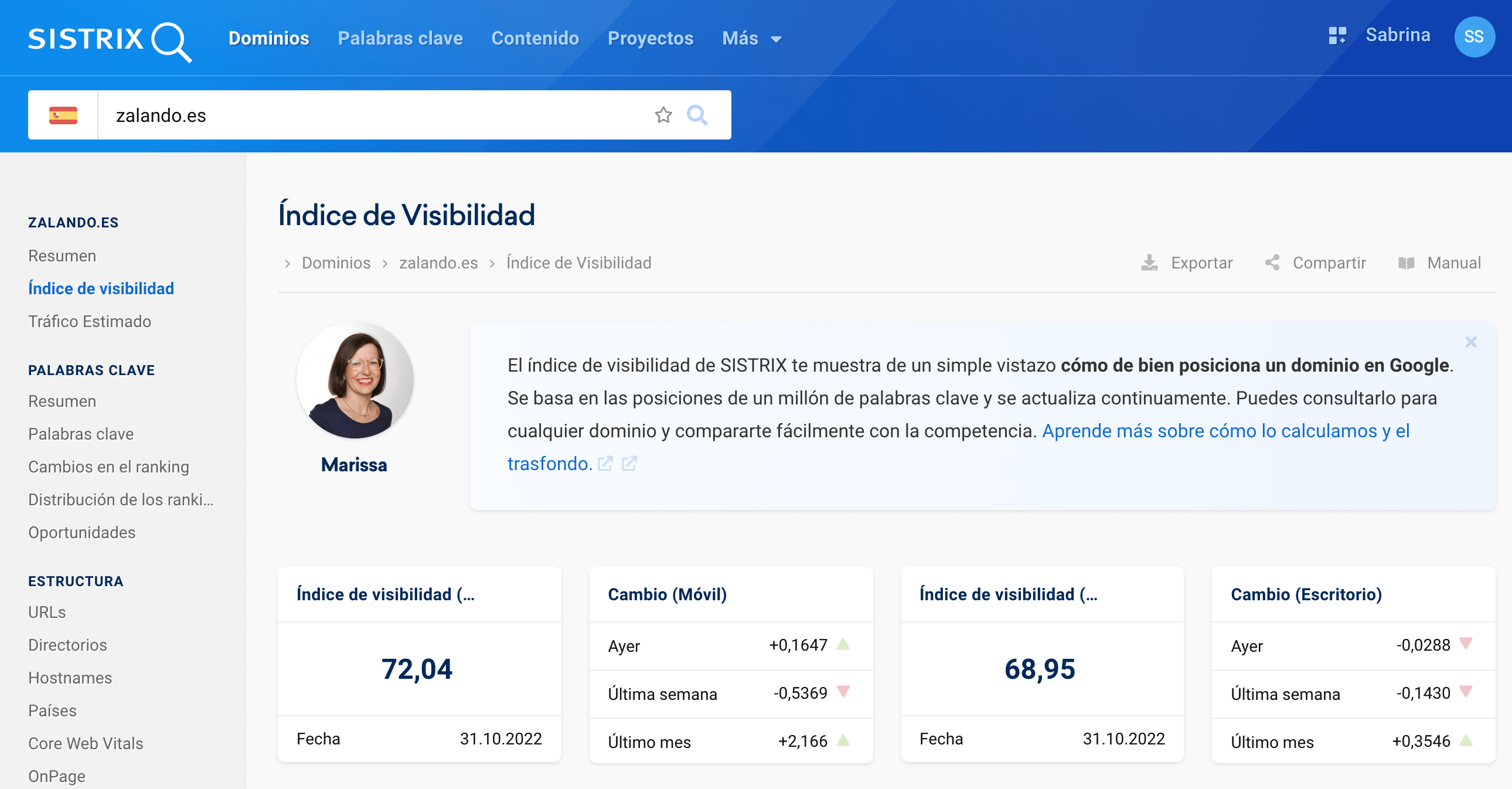This screenshot has height=789, width=1512.
Task: Open the Proyectos top menu
Action: 651,39
